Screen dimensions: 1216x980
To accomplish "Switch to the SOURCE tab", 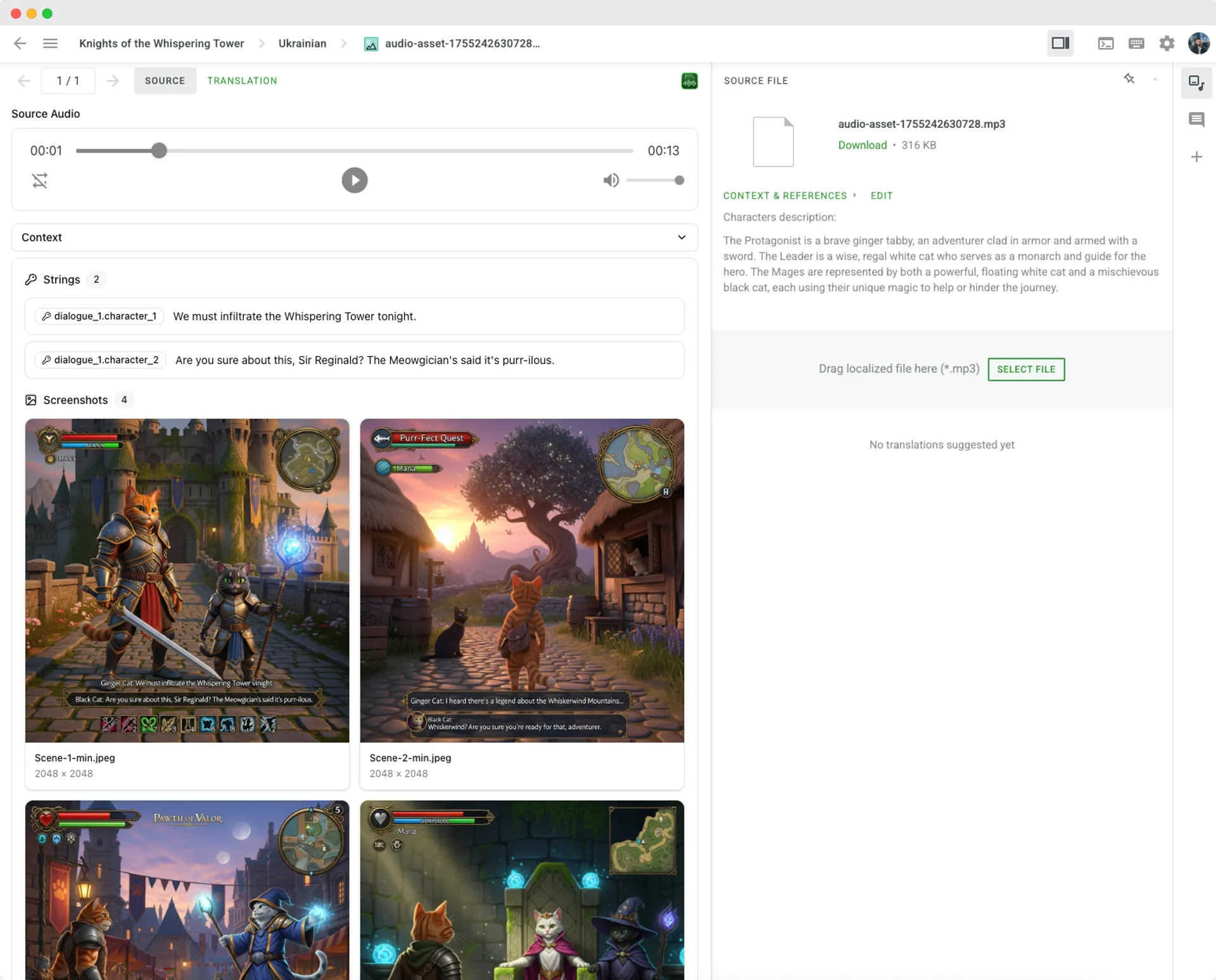I will click(x=165, y=80).
